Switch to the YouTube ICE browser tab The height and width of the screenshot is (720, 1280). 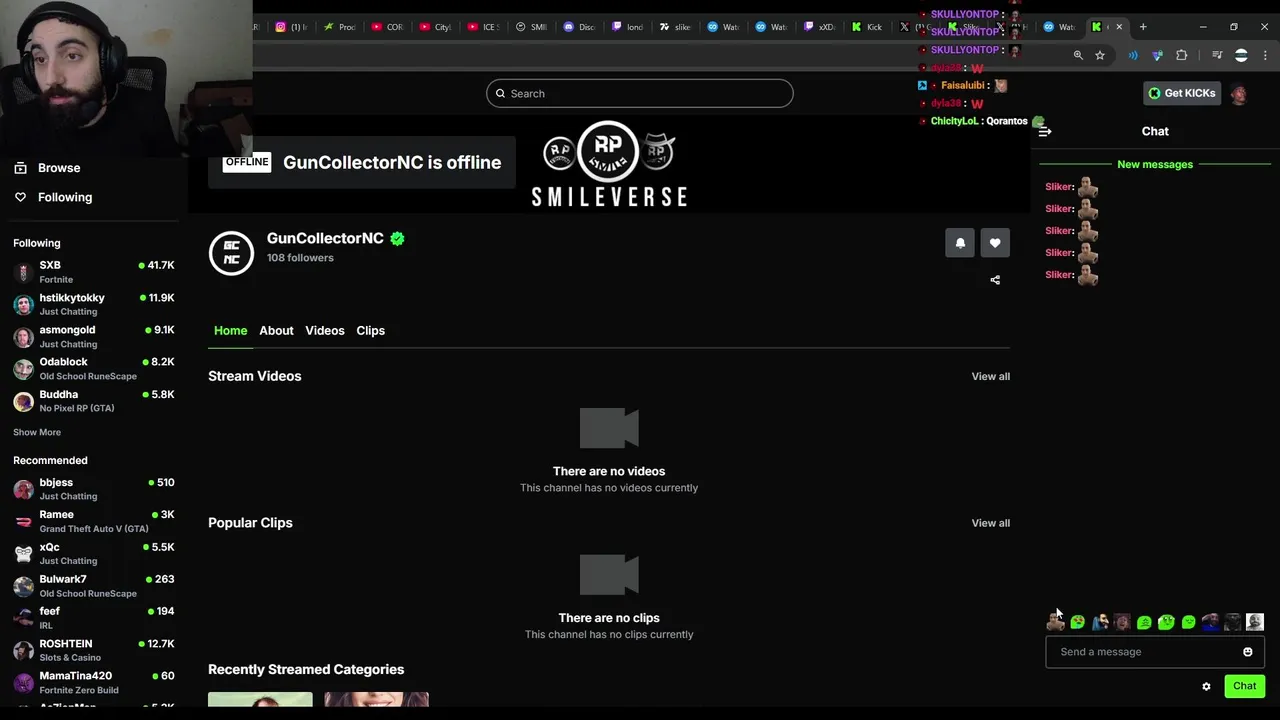(x=483, y=27)
